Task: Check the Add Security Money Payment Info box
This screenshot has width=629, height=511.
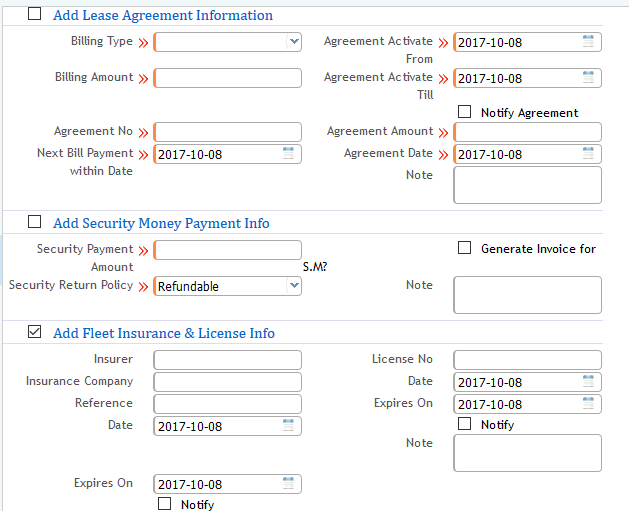Action: [35, 222]
